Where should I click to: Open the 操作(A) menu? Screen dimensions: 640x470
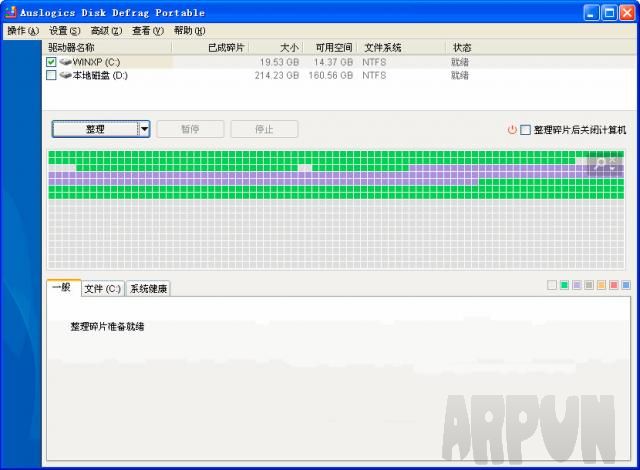23,31
